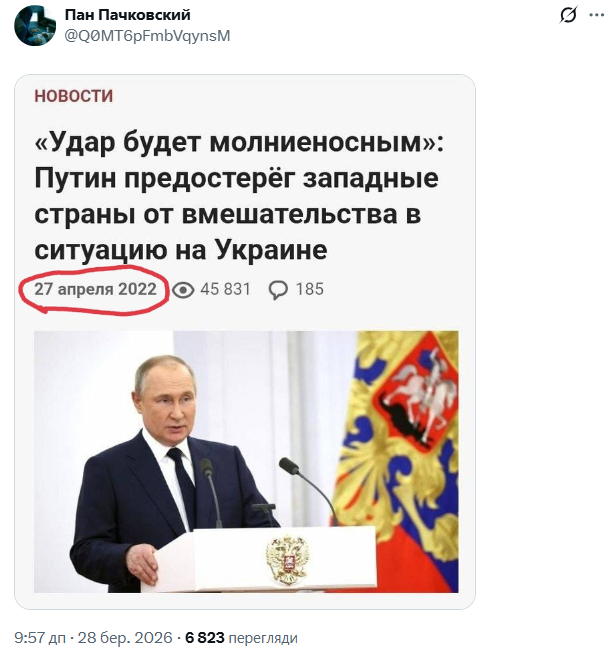Screen dimensions: 615x659
Task: Click the circled date 27 апреля 2022
Action: pos(95,289)
